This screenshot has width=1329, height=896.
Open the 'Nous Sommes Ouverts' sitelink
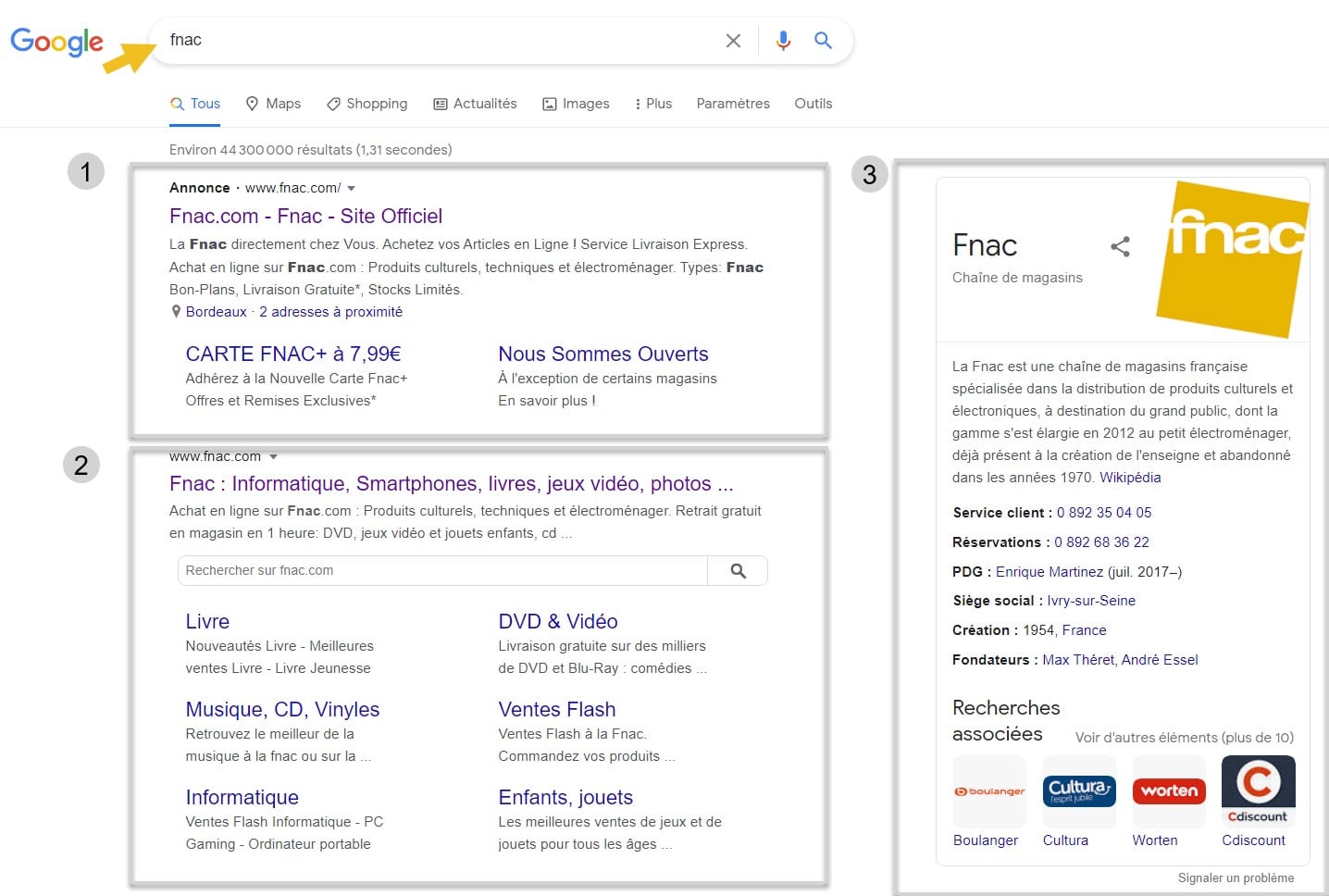[x=603, y=354]
